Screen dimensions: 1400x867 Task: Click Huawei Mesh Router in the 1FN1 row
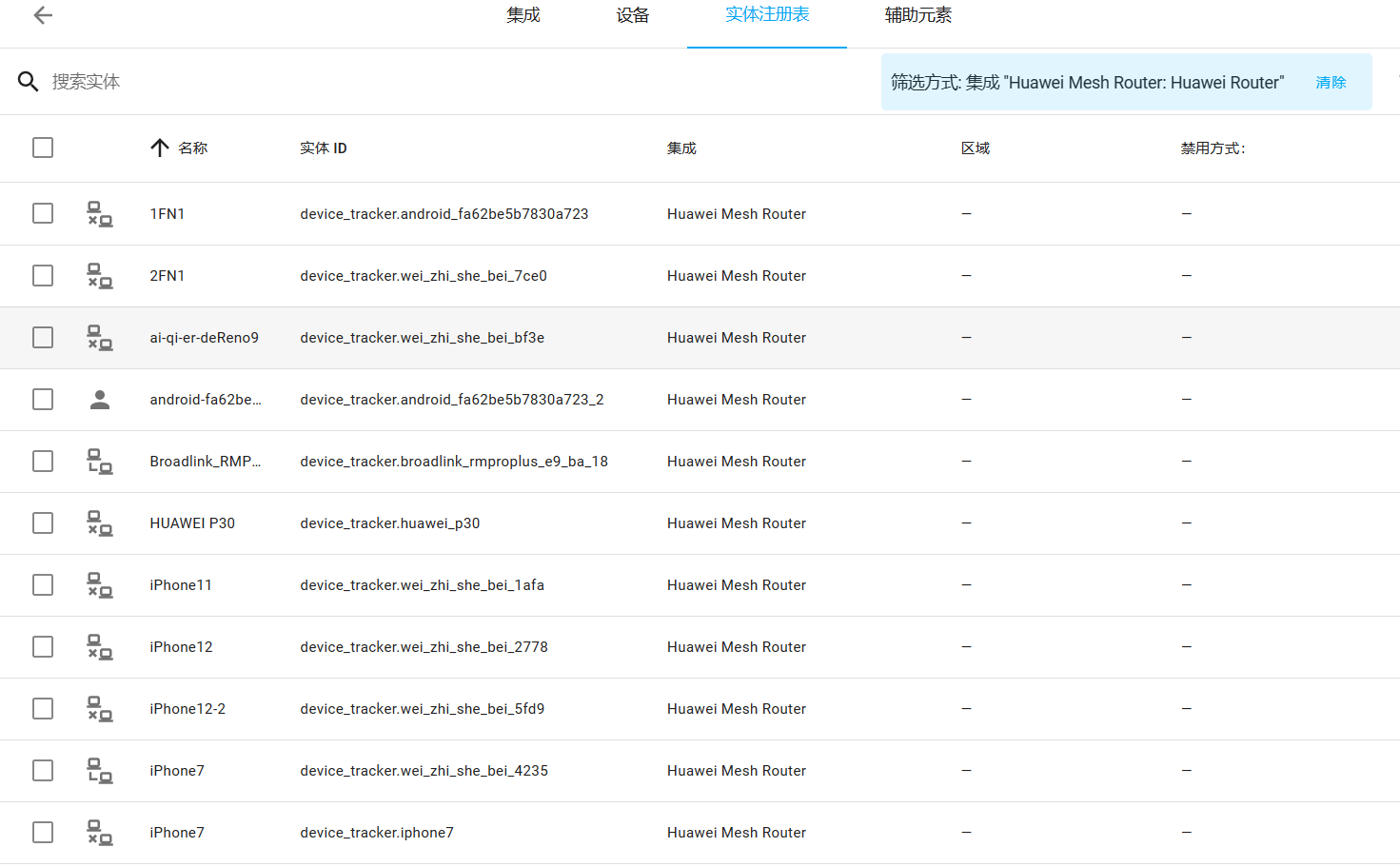coord(737,214)
